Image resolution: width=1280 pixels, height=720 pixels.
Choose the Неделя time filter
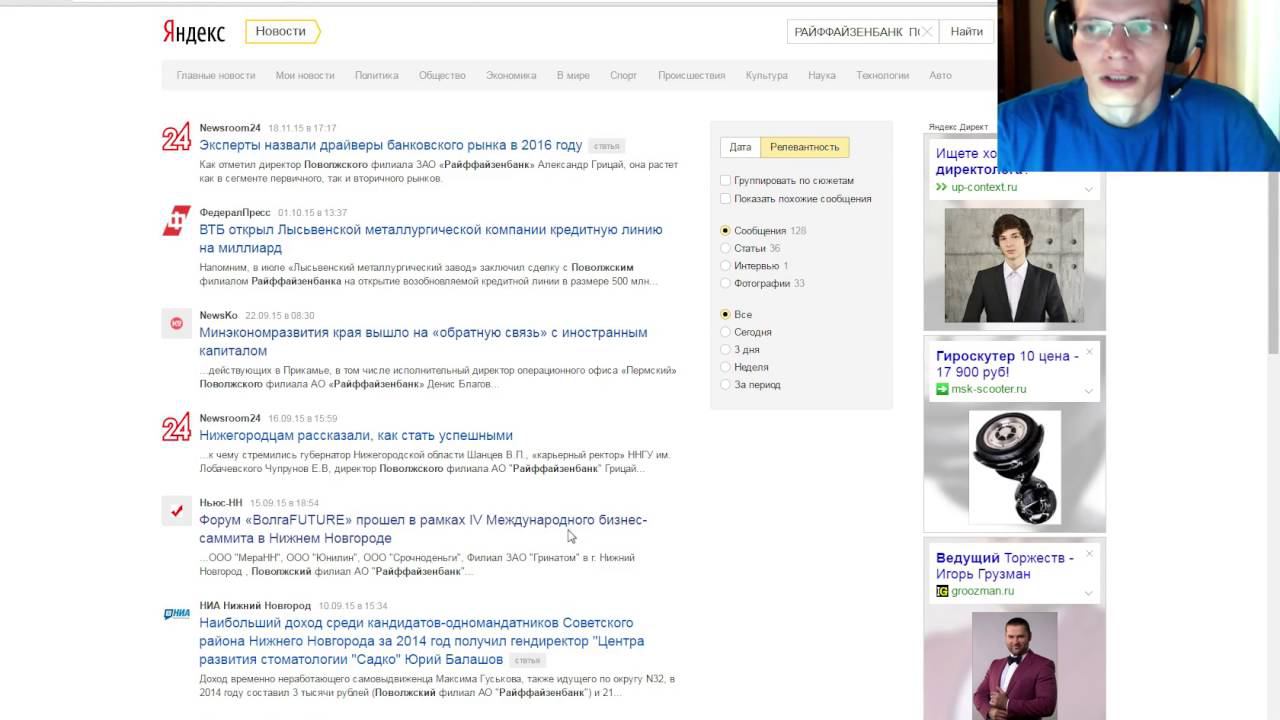[726, 367]
